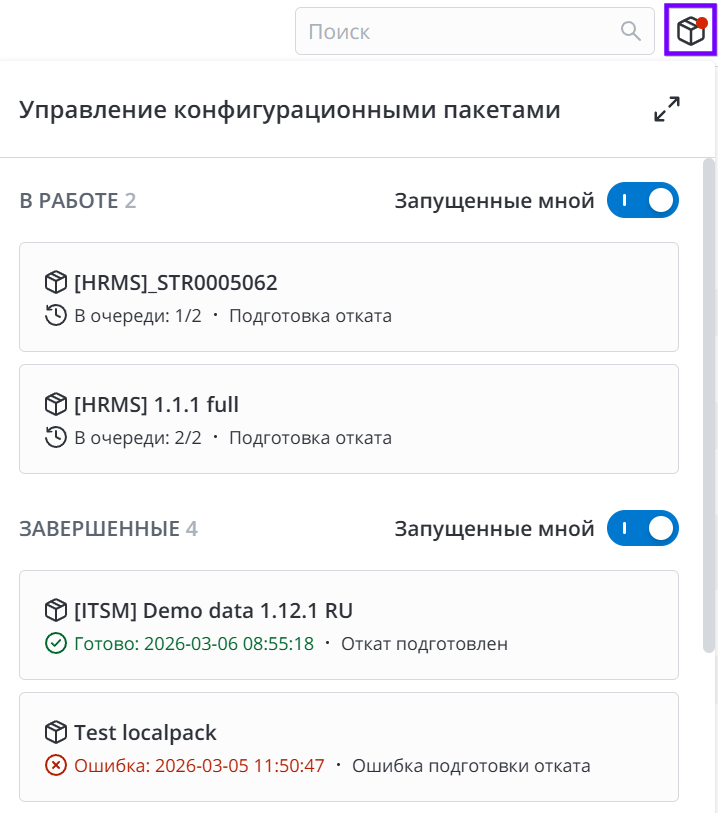Open the [ITSM] Demo data 1.12.1 RU package
The image size is (718, 813).
tap(213, 611)
